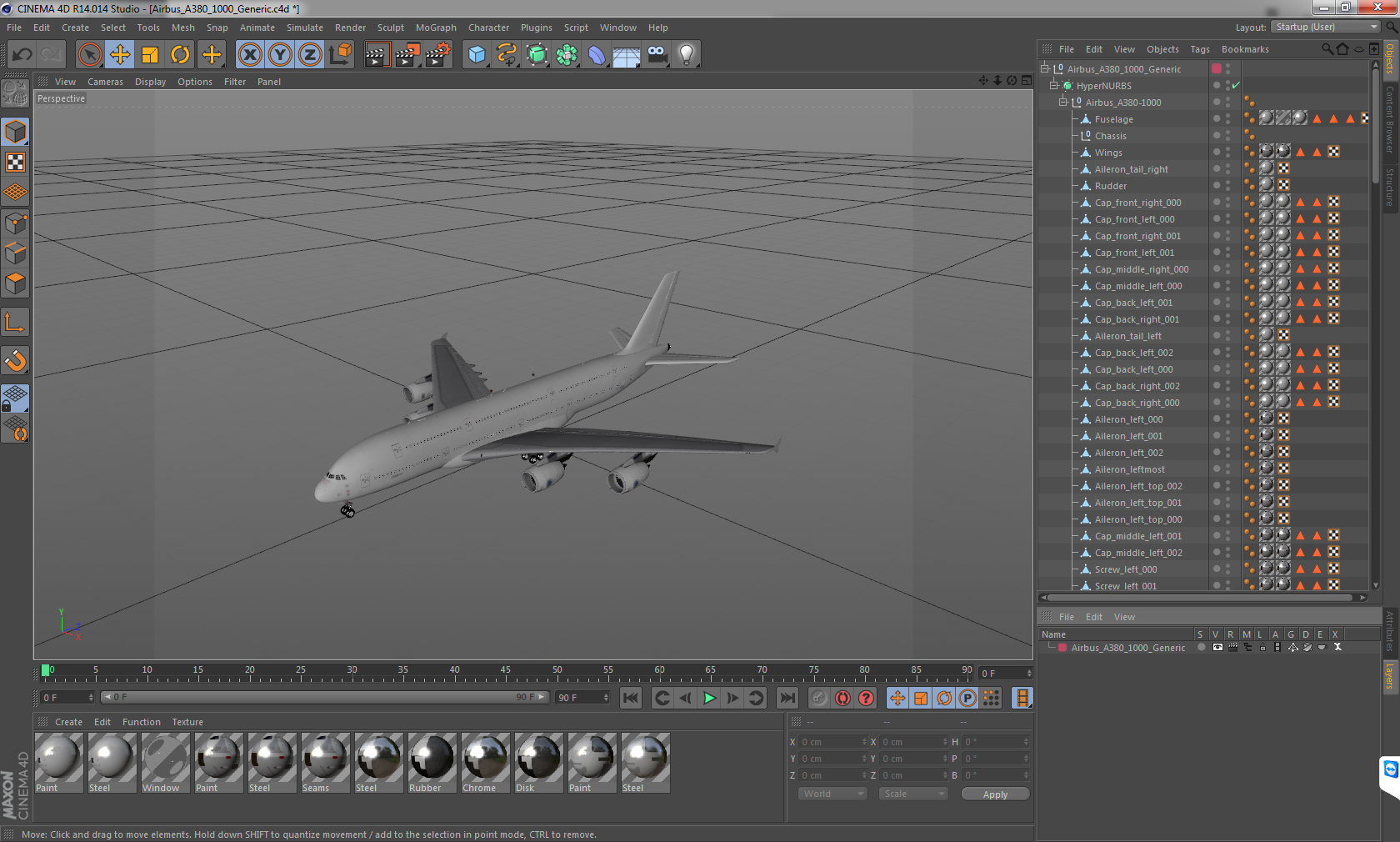Open the Simulate menu
The image size is (1400, 842).
305,28
